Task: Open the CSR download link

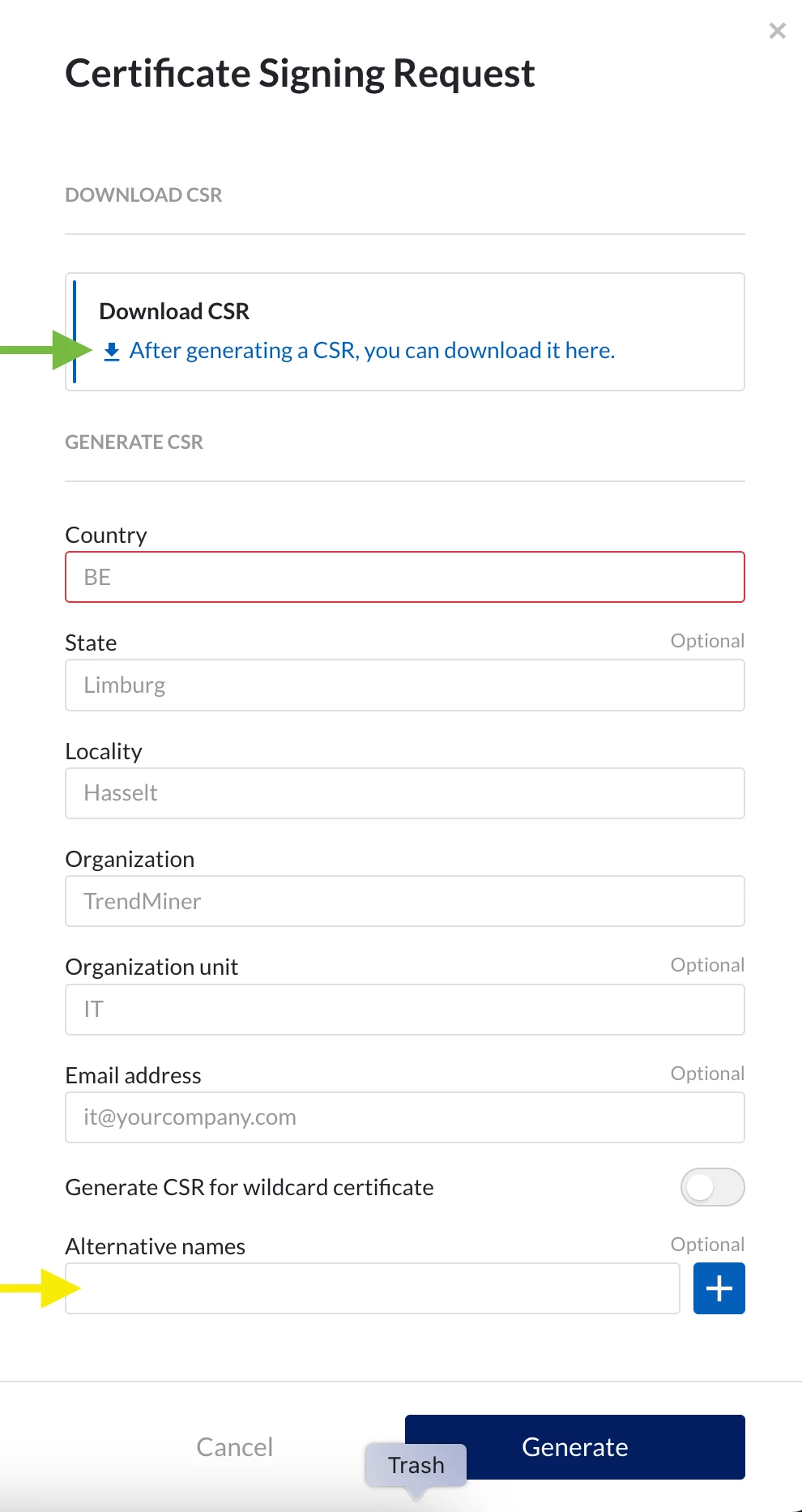Action: coord(372,351)
